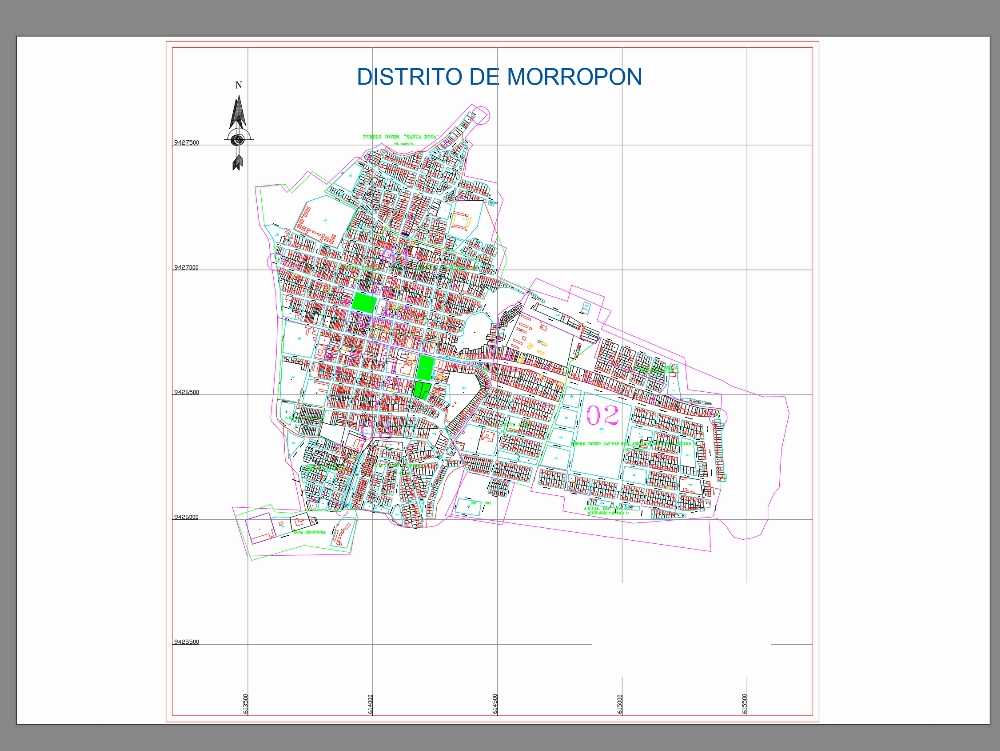The height and width of the screenshot is (751, 1000).
Task: Click the magenta "02" sector label
Action: pos(603,416)
